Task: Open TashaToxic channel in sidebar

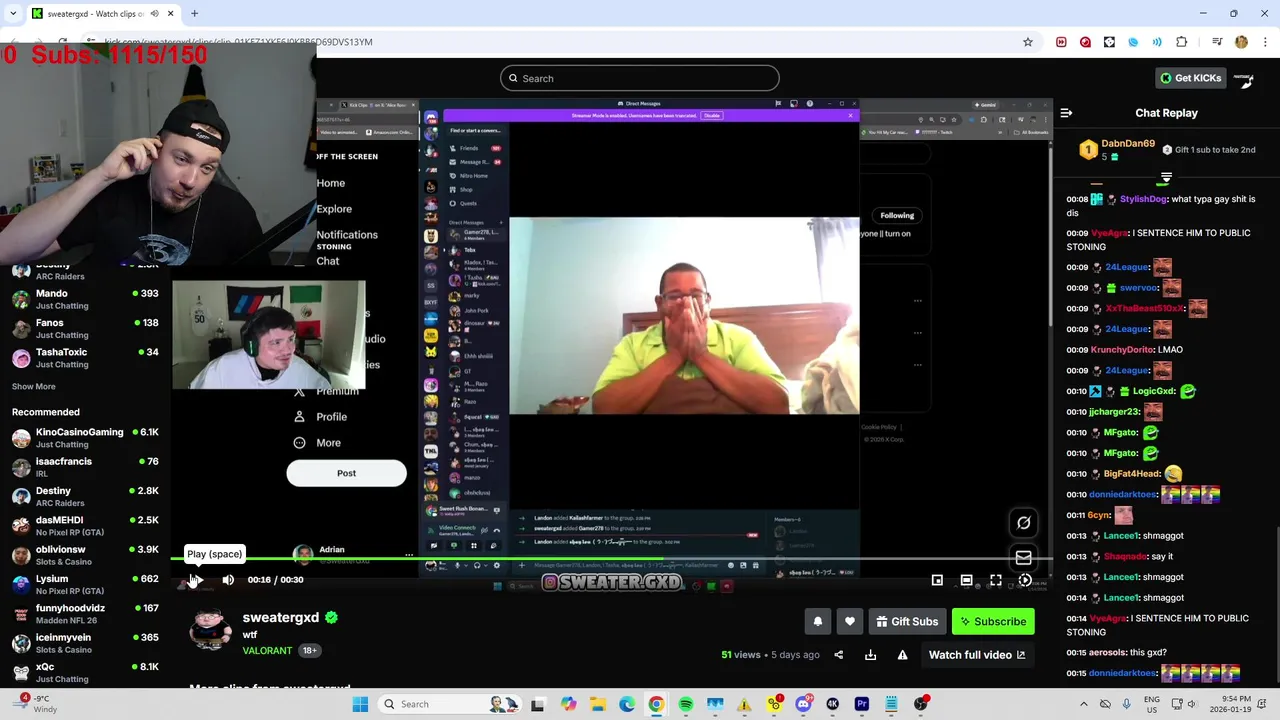Action: 85,358
